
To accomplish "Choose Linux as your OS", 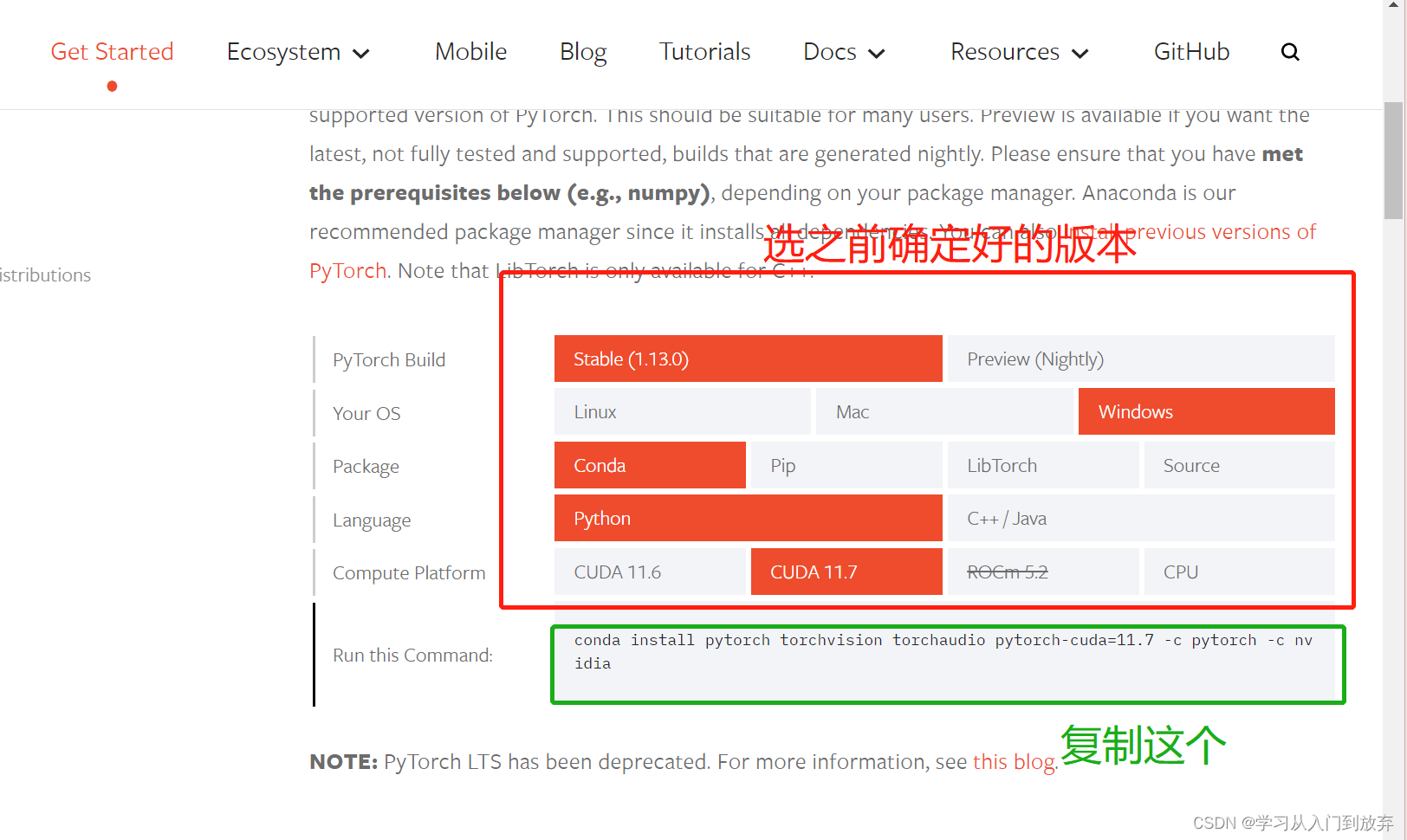I will click(x=682, y=411).
